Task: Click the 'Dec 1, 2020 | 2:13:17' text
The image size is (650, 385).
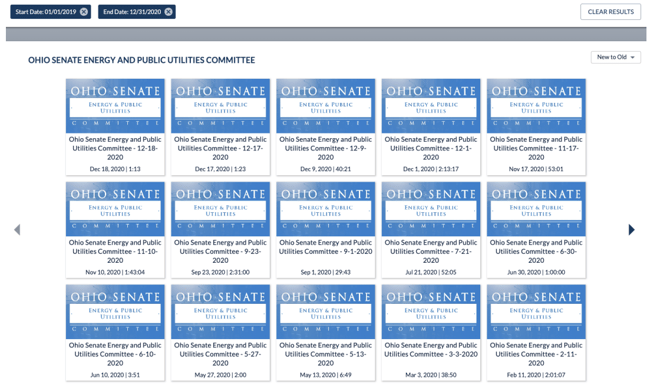Action: point(431,169)
